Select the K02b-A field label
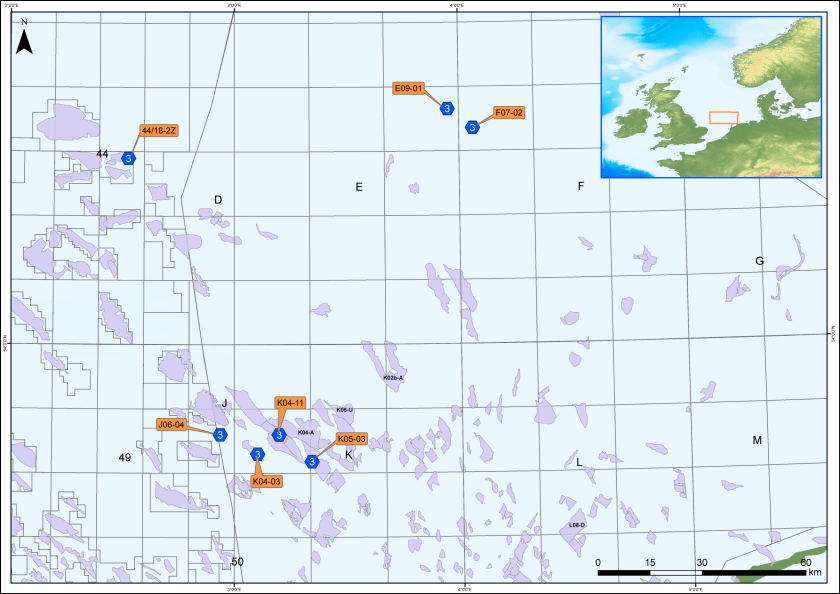The height and width of the screenshot is (594, 840). (x=393, y=378)
